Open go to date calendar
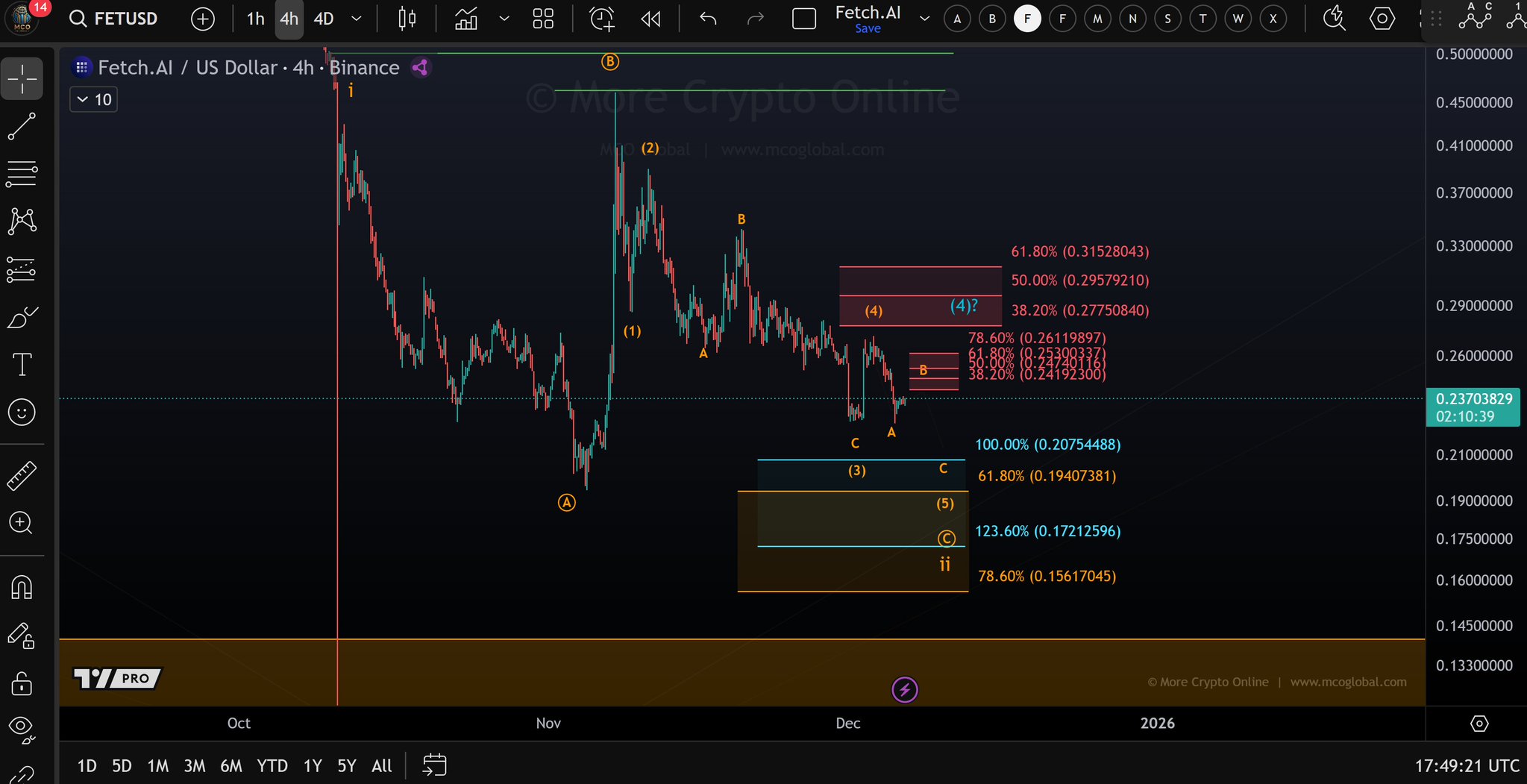1527x784 pixels. pyautogui.click(x=434, y=765)
